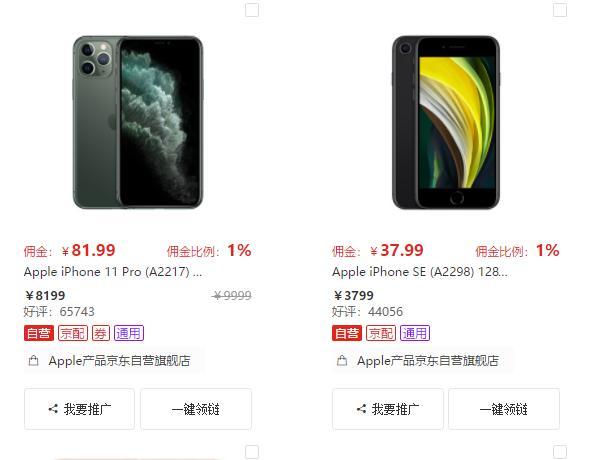Image resolution: width=603 pixels, height=460 pixels.
Task: Click the purple 通用 tag under iPhone SE
Action: click(x=415, y=333)
